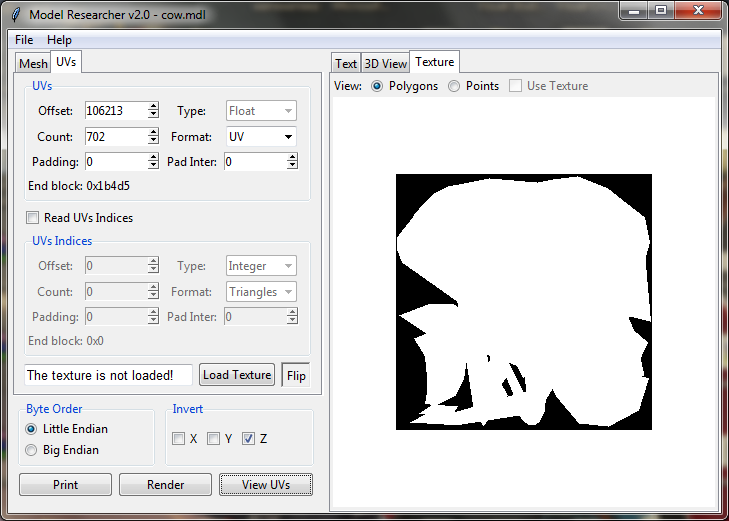
Task: Click UVs Indices Pad Inter field
Action: click(x=255, y=317)
